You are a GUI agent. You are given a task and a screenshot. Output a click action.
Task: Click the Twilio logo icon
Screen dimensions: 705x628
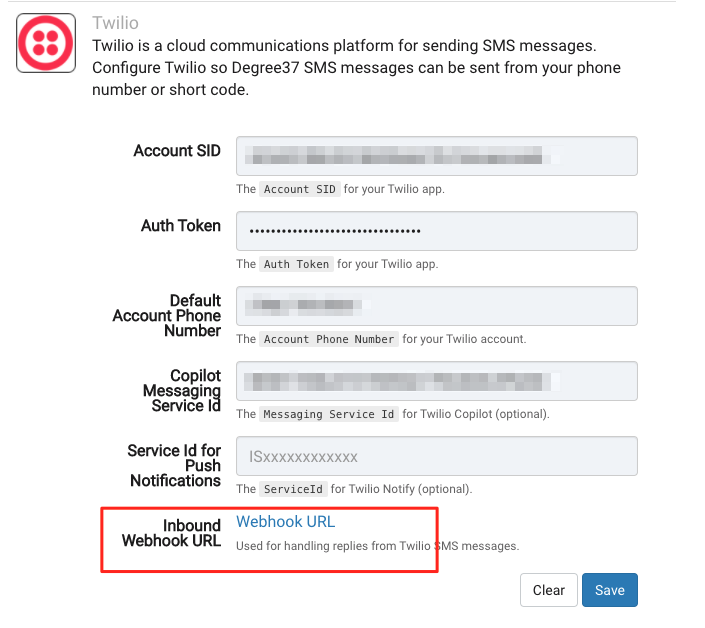46,43
